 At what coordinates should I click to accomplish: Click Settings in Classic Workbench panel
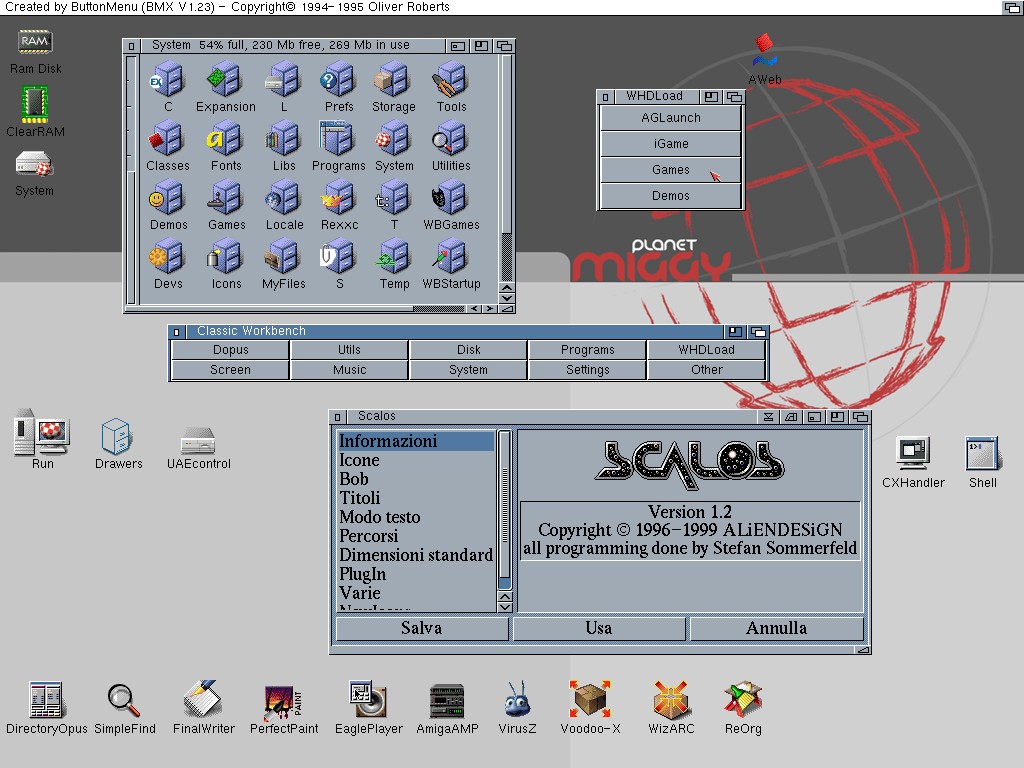click(x=587, y=370)
